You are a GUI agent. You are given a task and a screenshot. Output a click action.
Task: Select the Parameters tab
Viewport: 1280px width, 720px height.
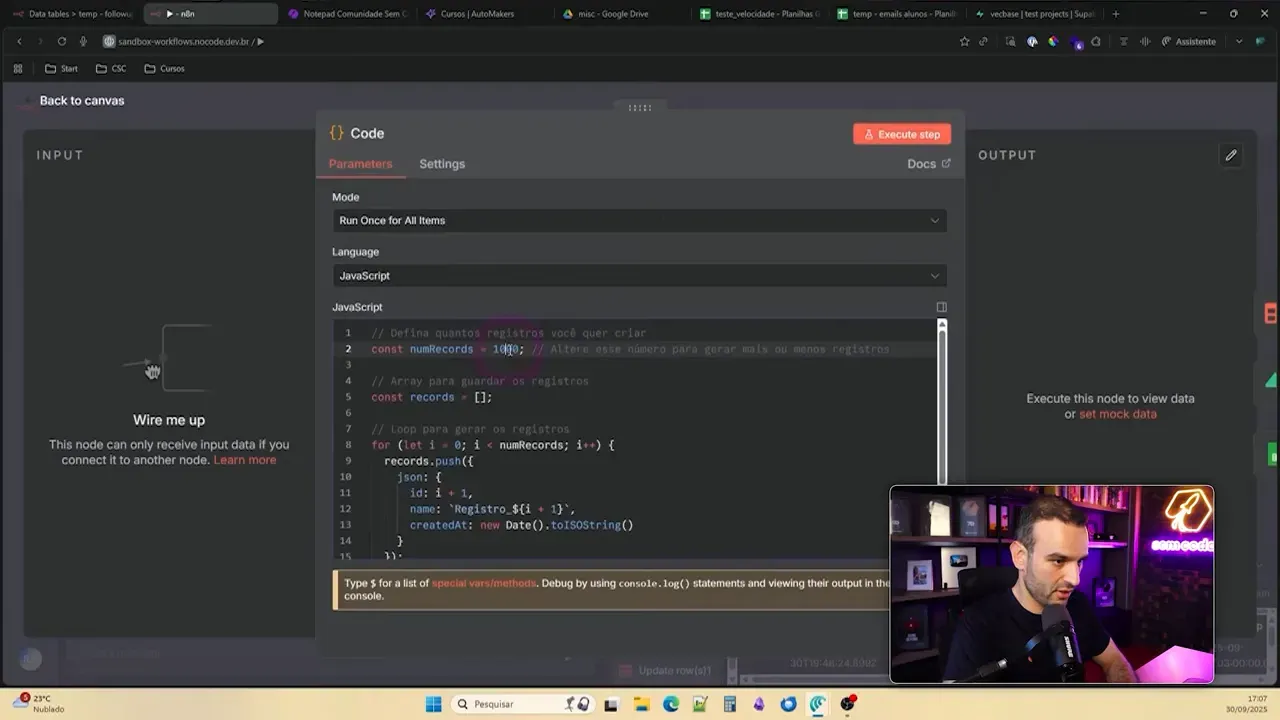tap(361, 163)
